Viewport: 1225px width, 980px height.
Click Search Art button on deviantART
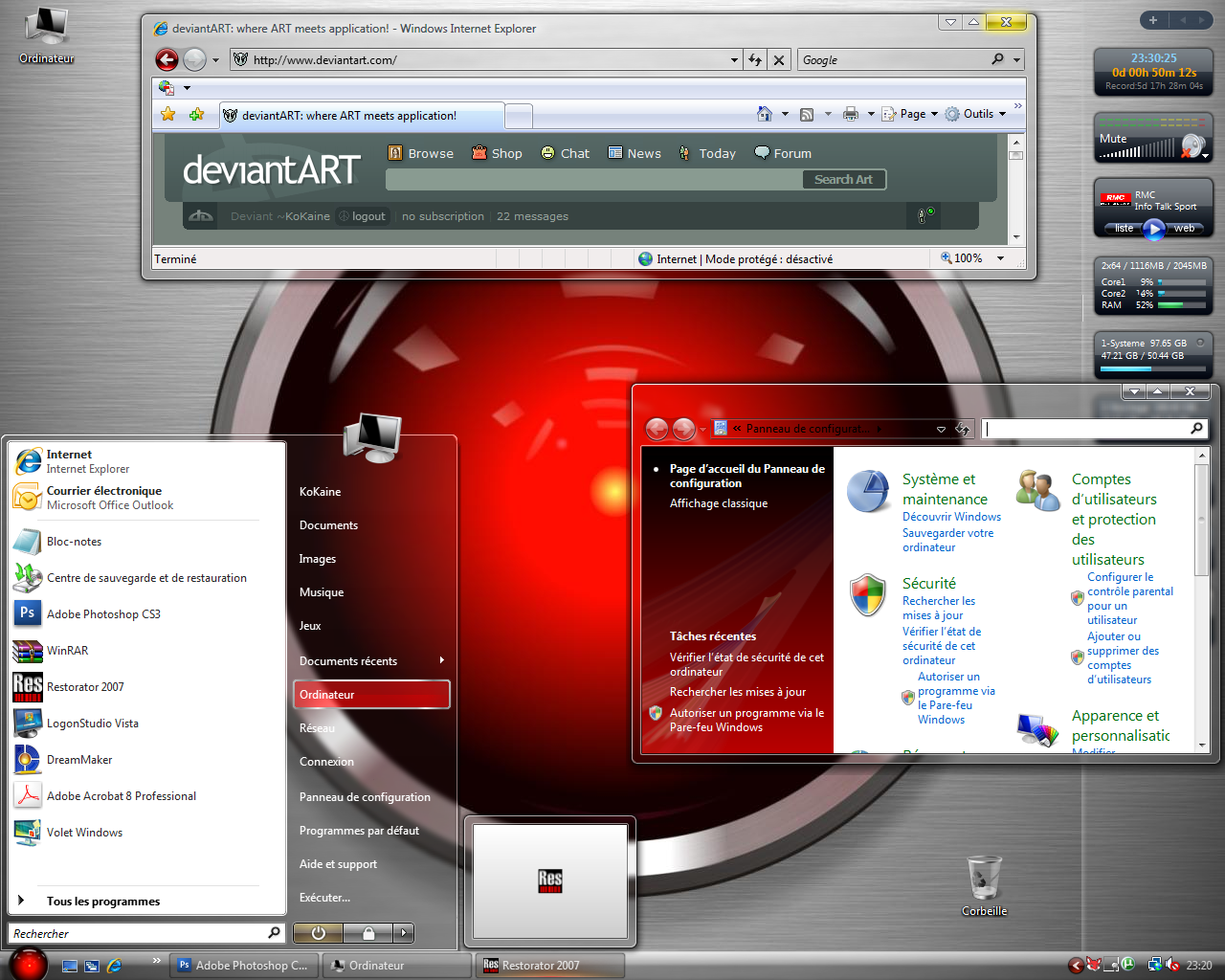tap(843, 179)
